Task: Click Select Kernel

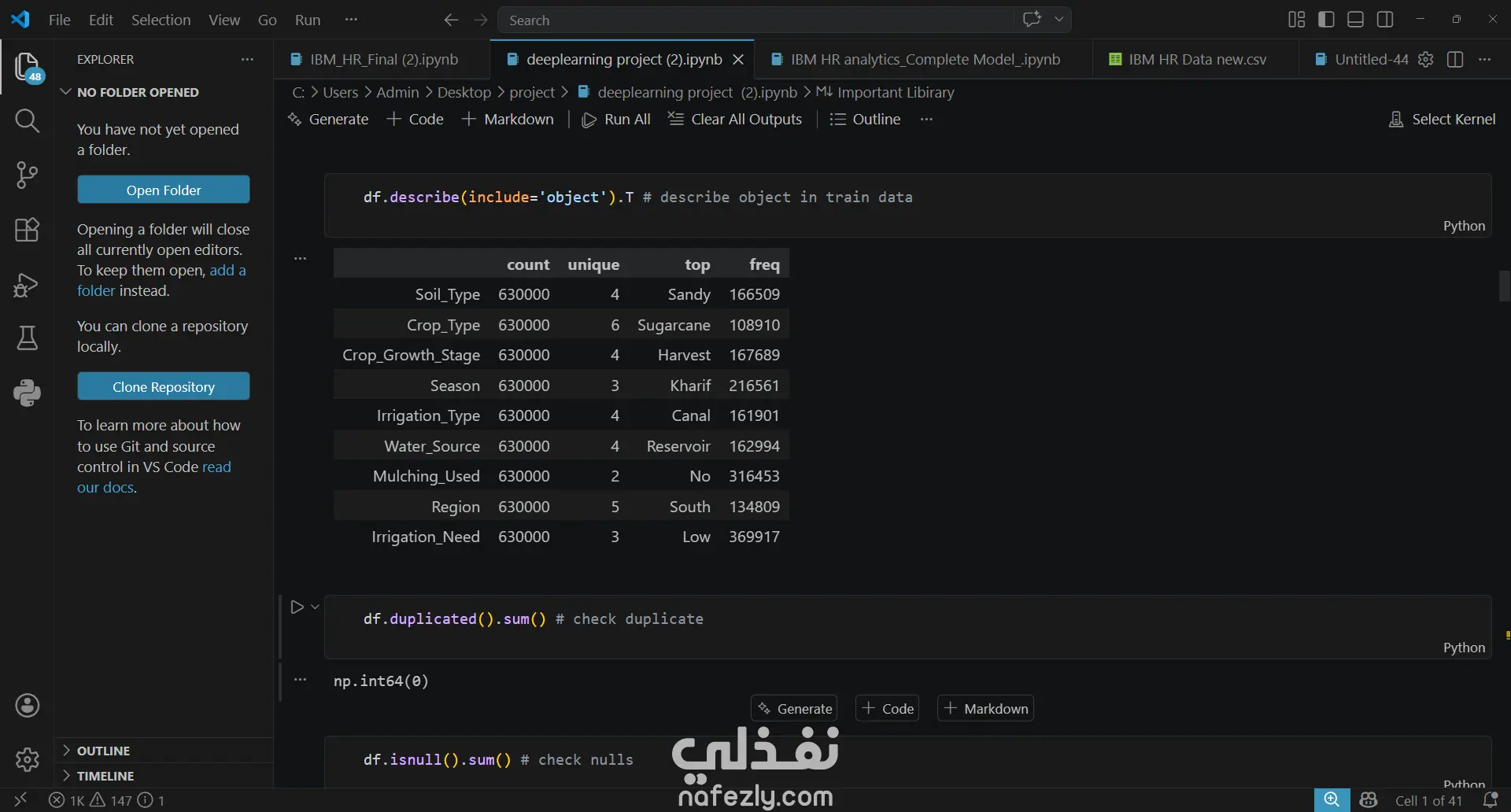Action: 1442,119
